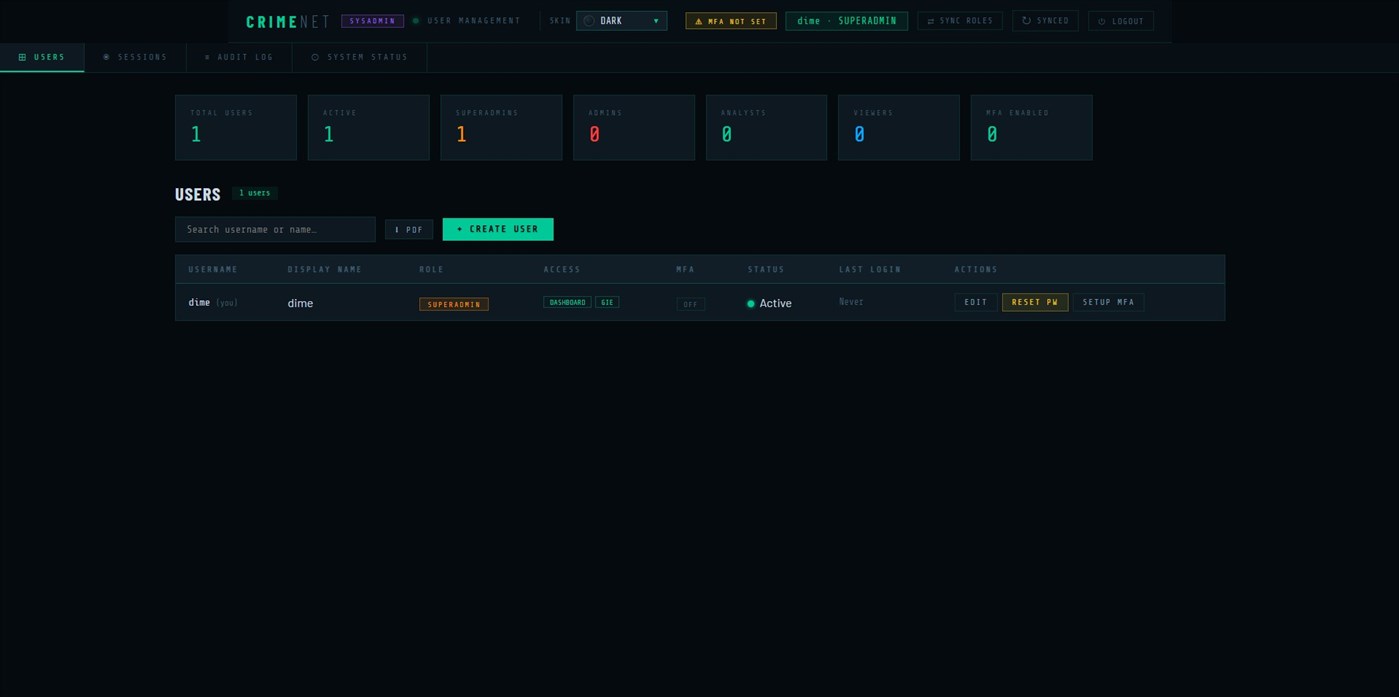Click the LOGOUT button
Viewport: 1399px width, 697px height.
(x=1121, y=21)
